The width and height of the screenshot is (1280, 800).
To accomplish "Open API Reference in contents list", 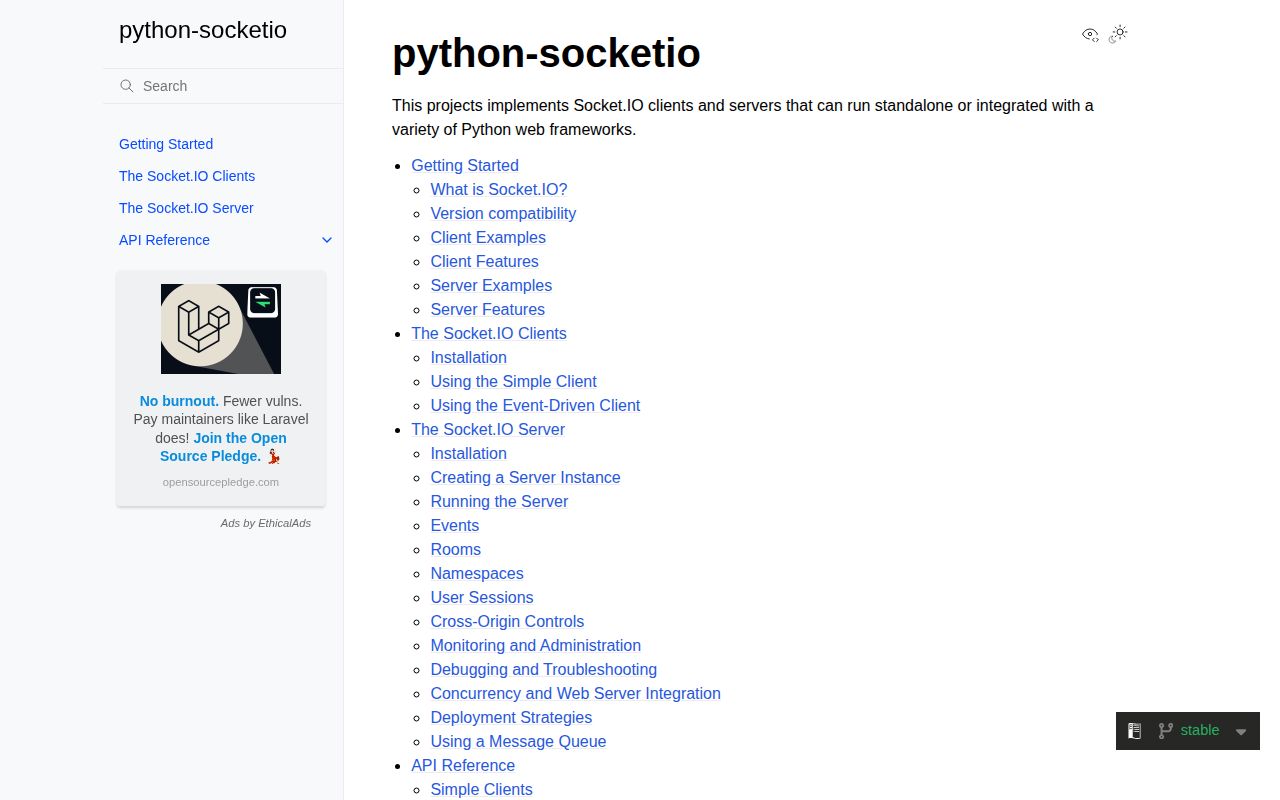I will point(463,766).
